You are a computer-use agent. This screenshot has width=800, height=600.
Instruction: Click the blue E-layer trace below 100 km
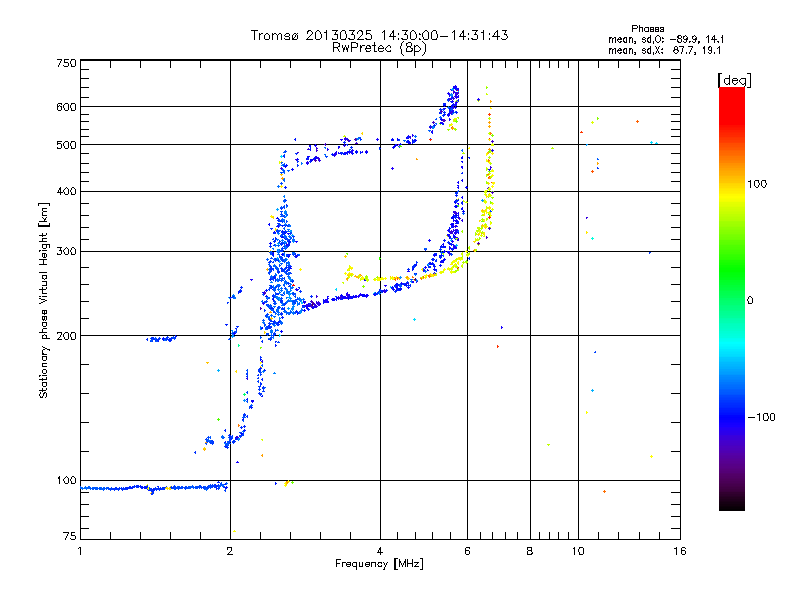pos(154,488)
